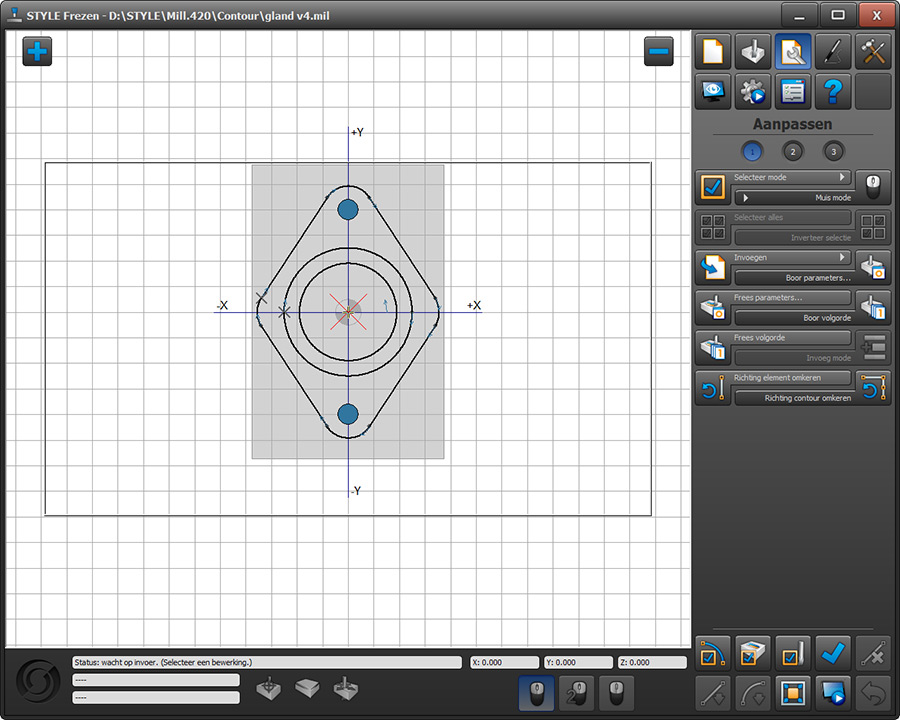Expand the Muis mode arrow
This screenshot has height=720, width=900.
(x=745, y=198)
